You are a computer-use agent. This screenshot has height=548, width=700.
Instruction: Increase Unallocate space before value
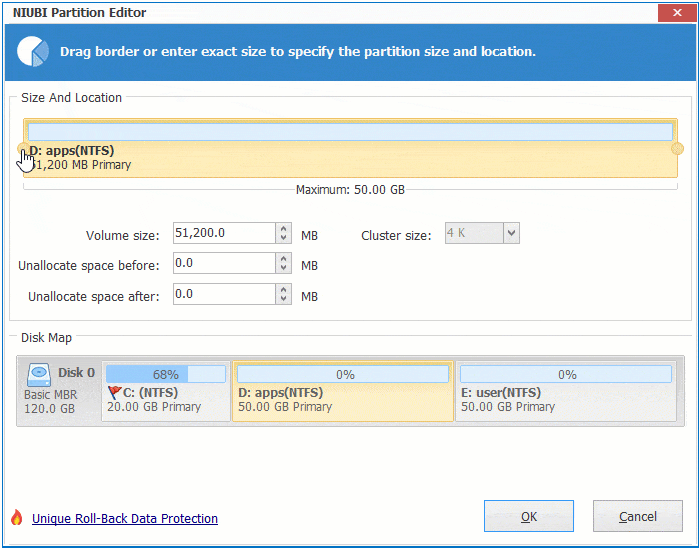click(x=283, y=258)
